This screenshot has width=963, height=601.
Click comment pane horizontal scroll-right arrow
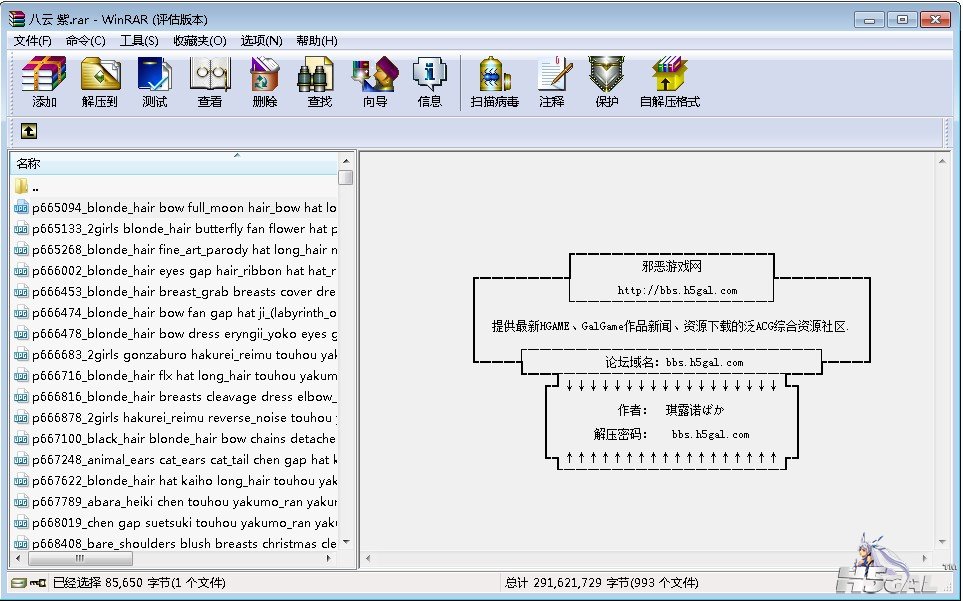(924, 559)
